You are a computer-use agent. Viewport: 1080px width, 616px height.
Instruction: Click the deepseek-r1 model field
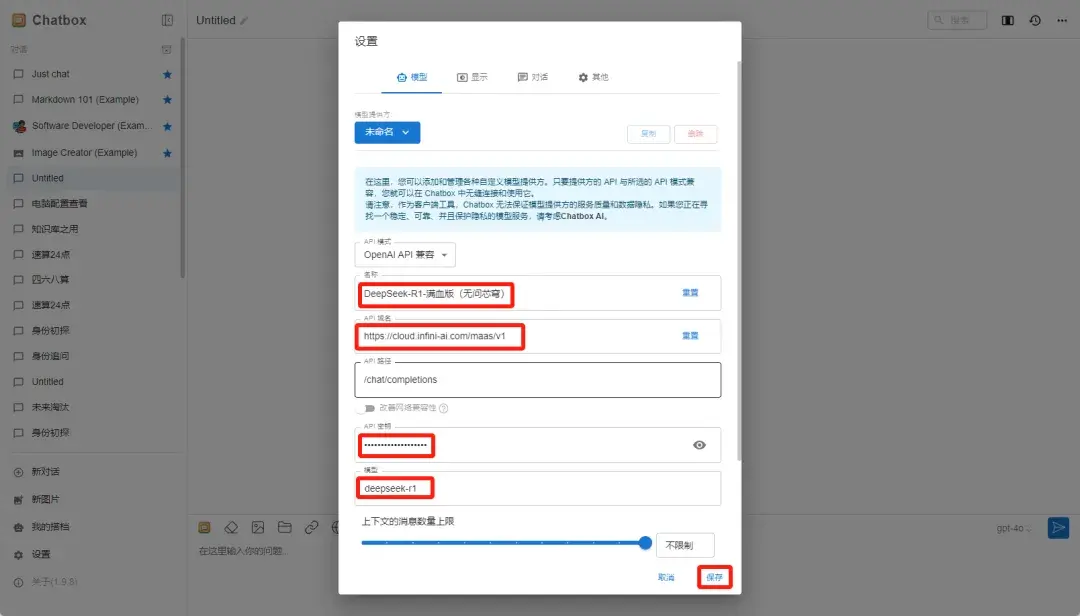point(537,489)
